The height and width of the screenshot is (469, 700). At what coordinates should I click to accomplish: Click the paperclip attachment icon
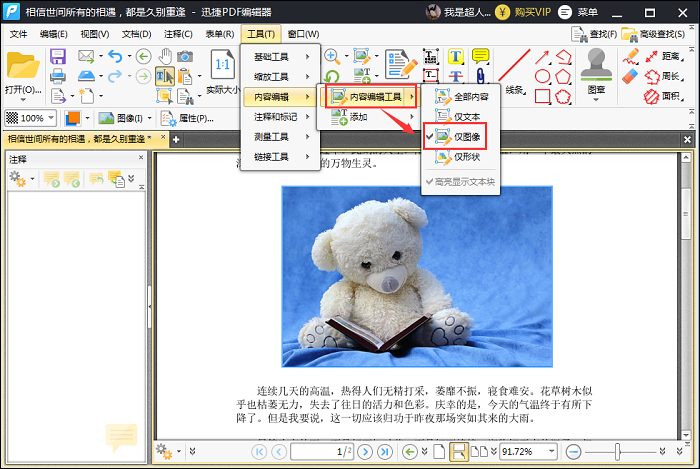click(480, 76)
